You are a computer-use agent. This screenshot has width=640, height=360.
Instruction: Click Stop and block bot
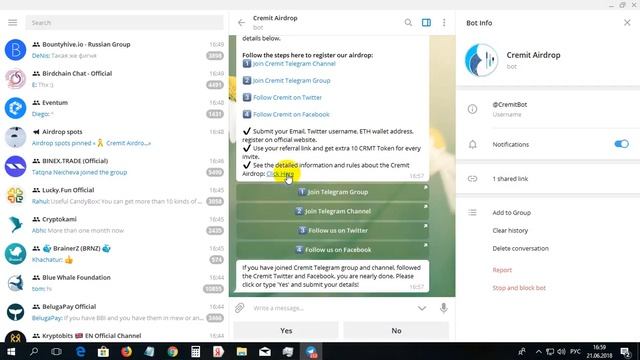[x=519, y=288]
